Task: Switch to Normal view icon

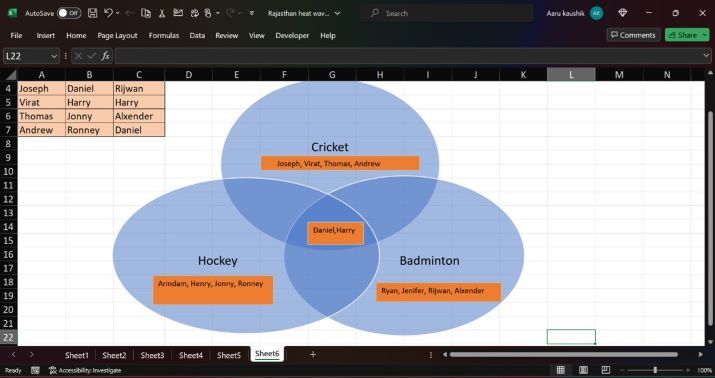Action: click(561, 370)
